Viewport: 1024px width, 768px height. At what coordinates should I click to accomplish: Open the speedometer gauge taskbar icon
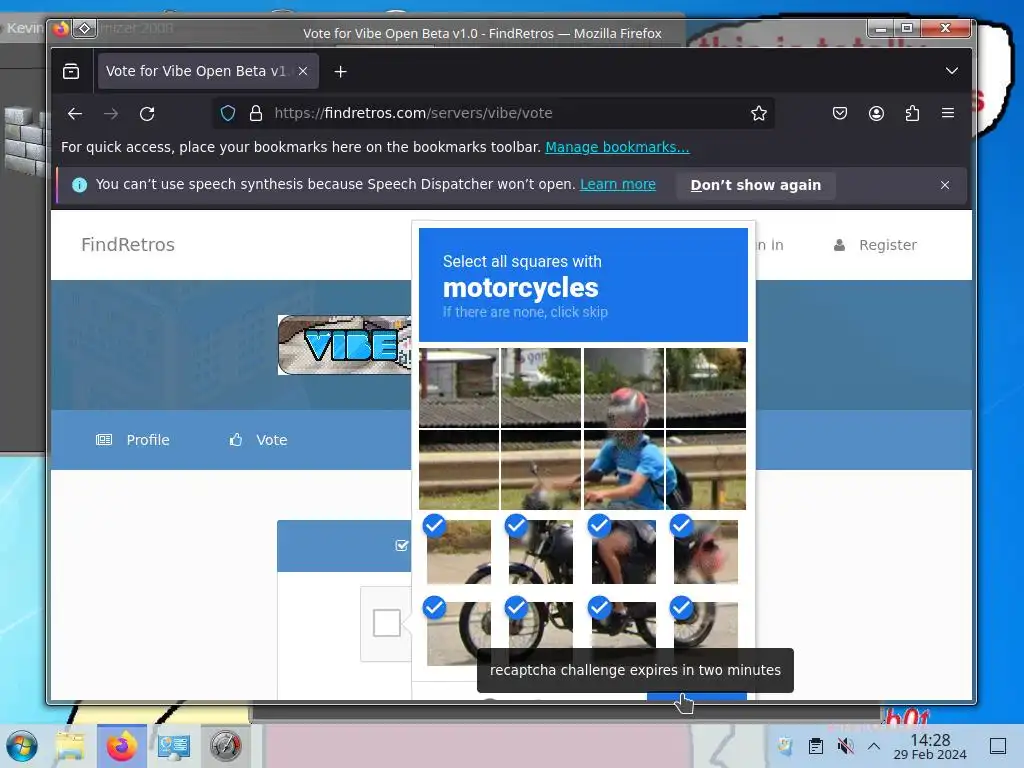tap(225, 746)
